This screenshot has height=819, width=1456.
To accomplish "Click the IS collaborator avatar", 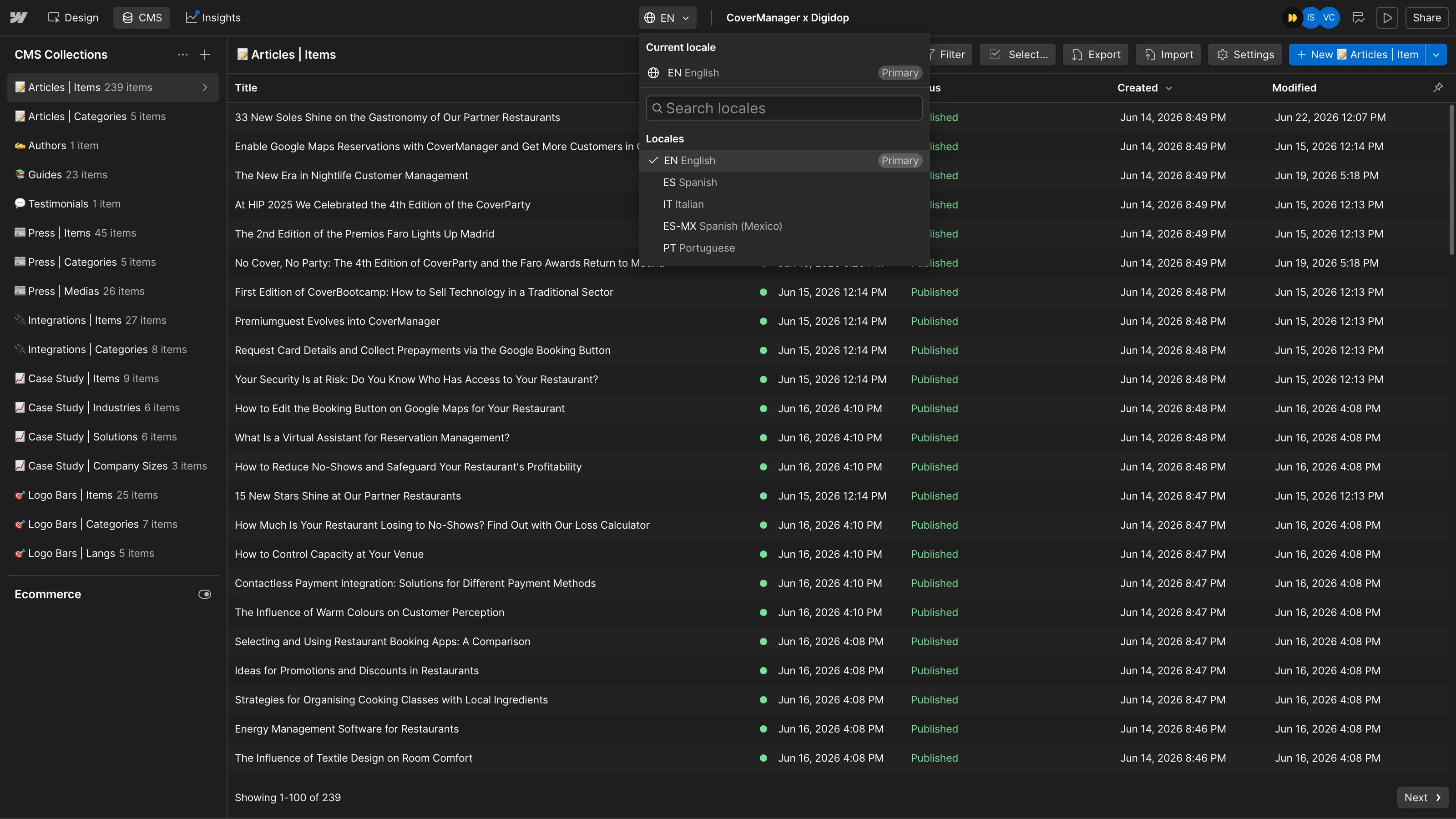I will [1310, 18].
